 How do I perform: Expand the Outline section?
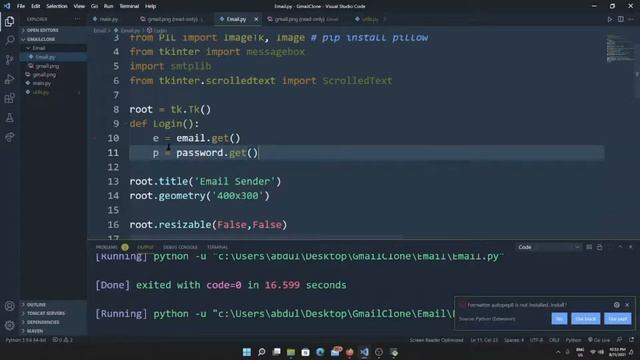pyautogui.click(x=53, y=304)
